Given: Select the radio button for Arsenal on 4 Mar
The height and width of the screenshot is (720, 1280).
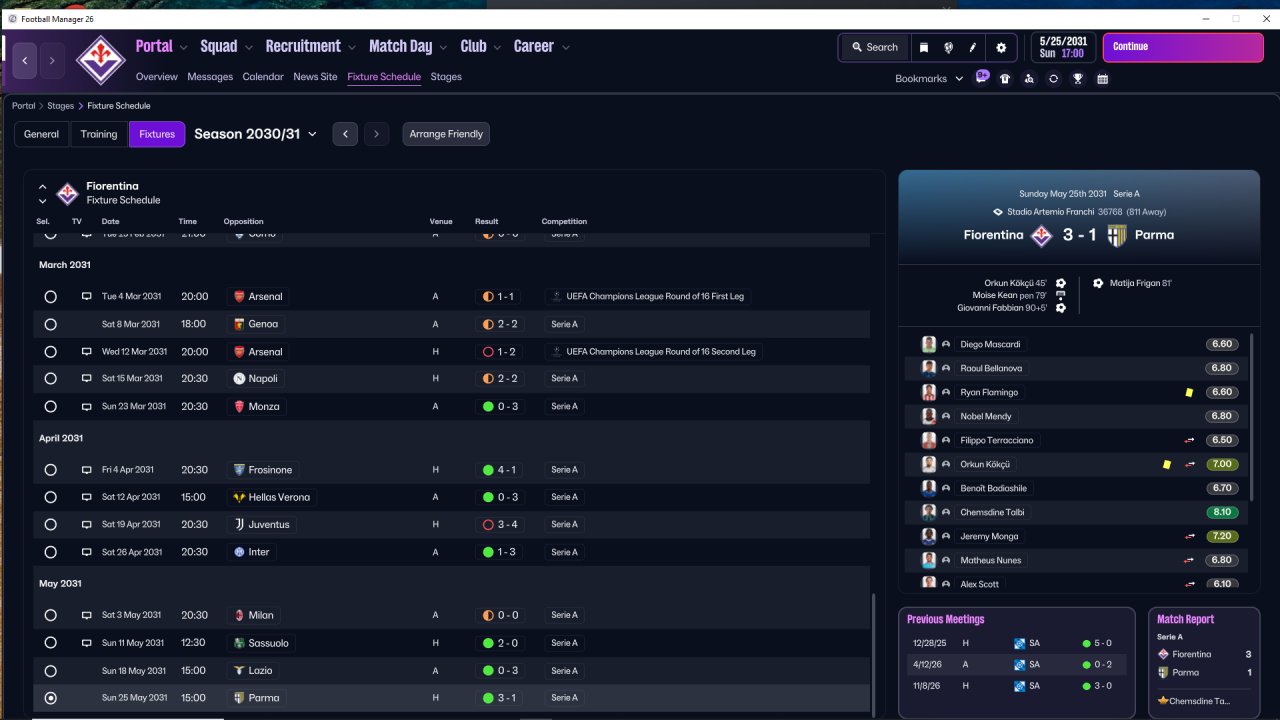Looking at the screenshot, I should point(51,297).
